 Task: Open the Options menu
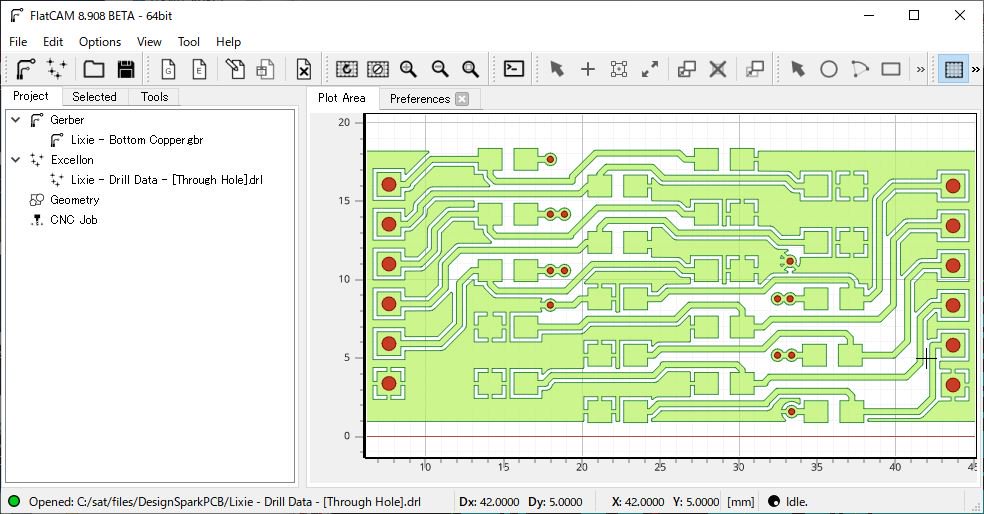pyautogui.click(x=100, y=42)
